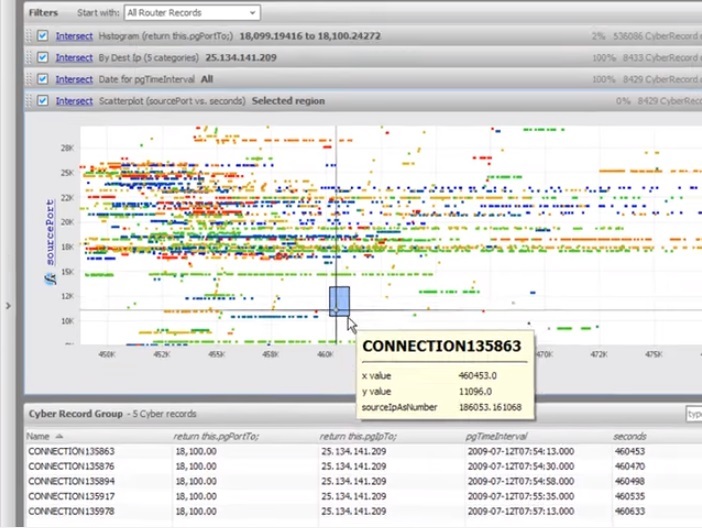
Task: Click the sort arrow next to Name header
Action: (x=59, y=436)
